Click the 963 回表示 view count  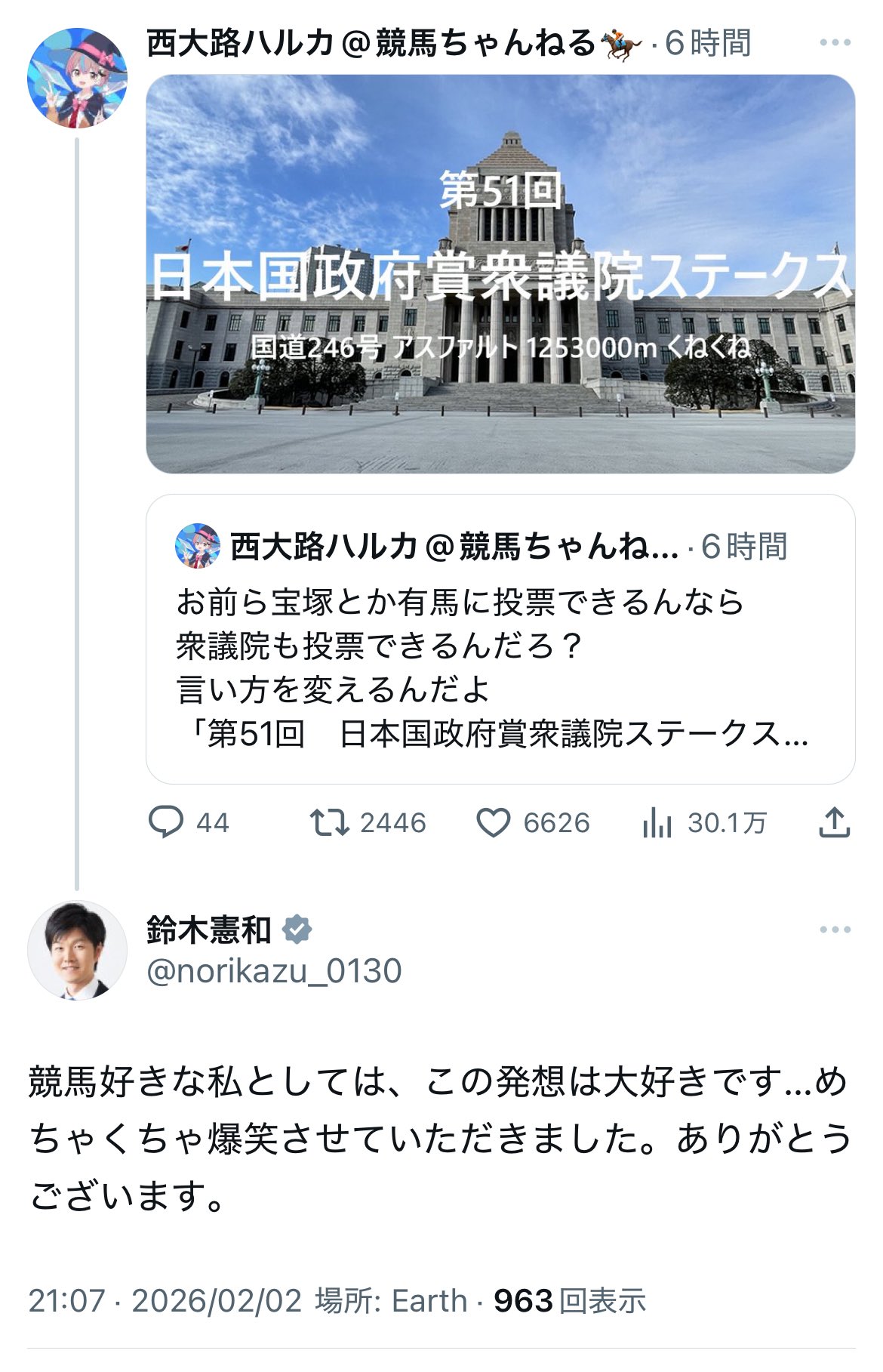[x=570, y=1301]
